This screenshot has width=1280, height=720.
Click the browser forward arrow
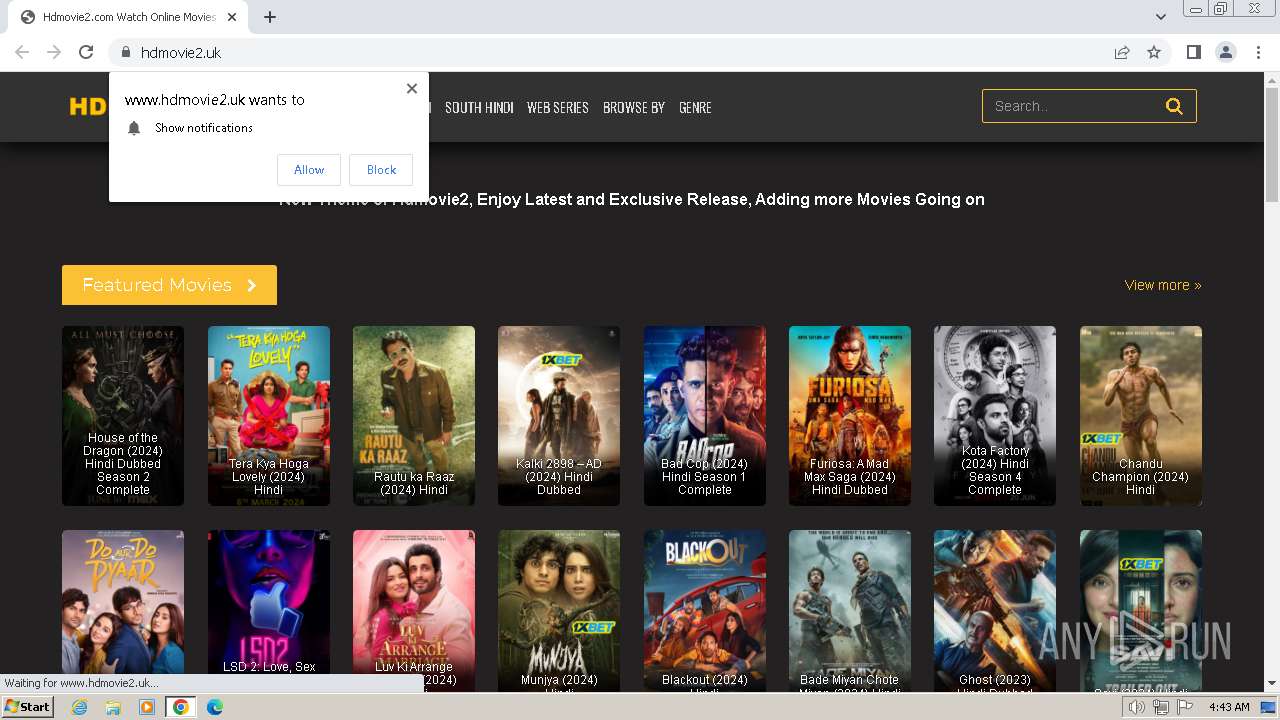coord(54,52)
